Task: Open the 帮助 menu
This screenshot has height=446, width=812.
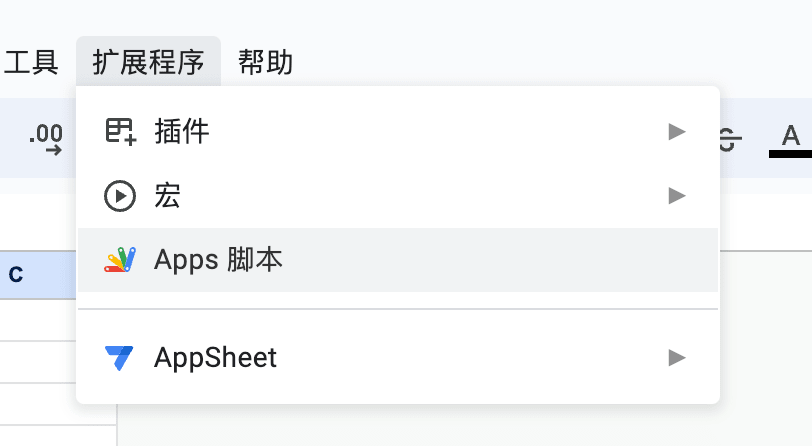Action: [x=266, y=62]
